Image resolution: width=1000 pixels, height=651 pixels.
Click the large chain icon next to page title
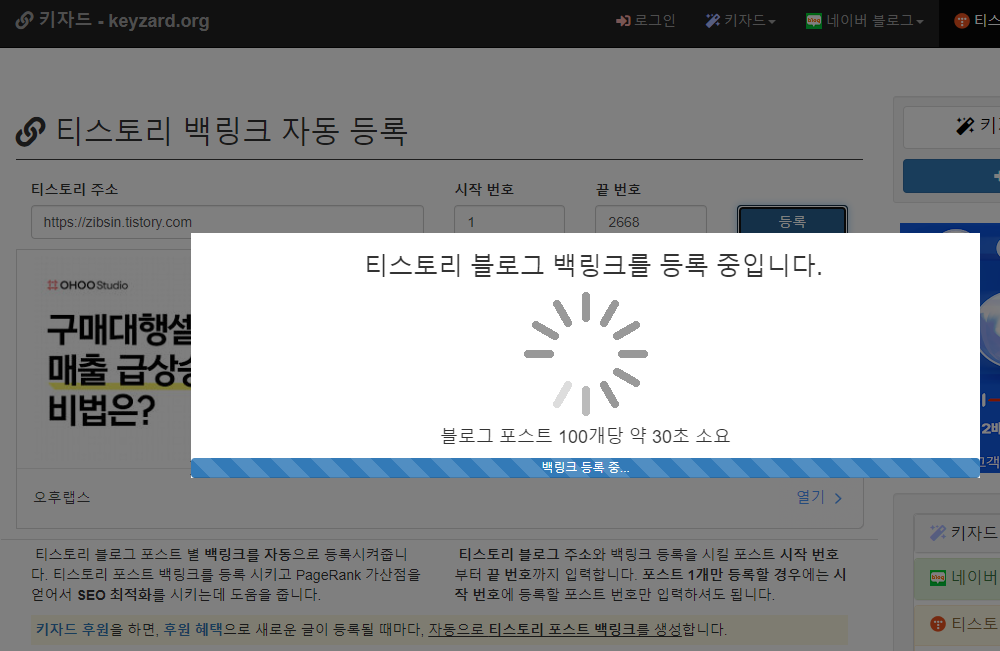tap(31, 132)
